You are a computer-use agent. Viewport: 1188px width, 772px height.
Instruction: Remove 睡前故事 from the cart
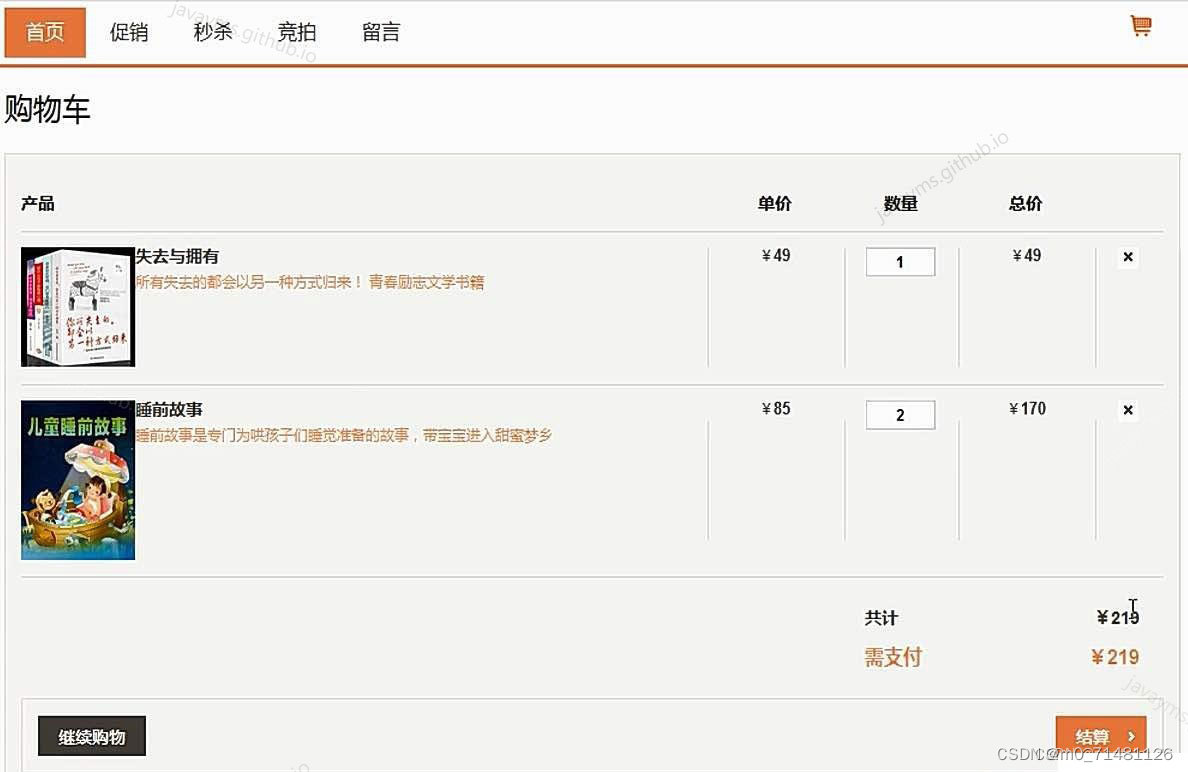click(x=1128, y=410)
